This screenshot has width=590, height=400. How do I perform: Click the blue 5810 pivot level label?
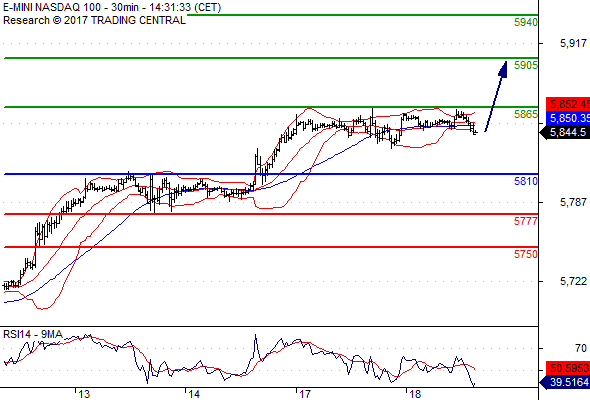point(526,181)
